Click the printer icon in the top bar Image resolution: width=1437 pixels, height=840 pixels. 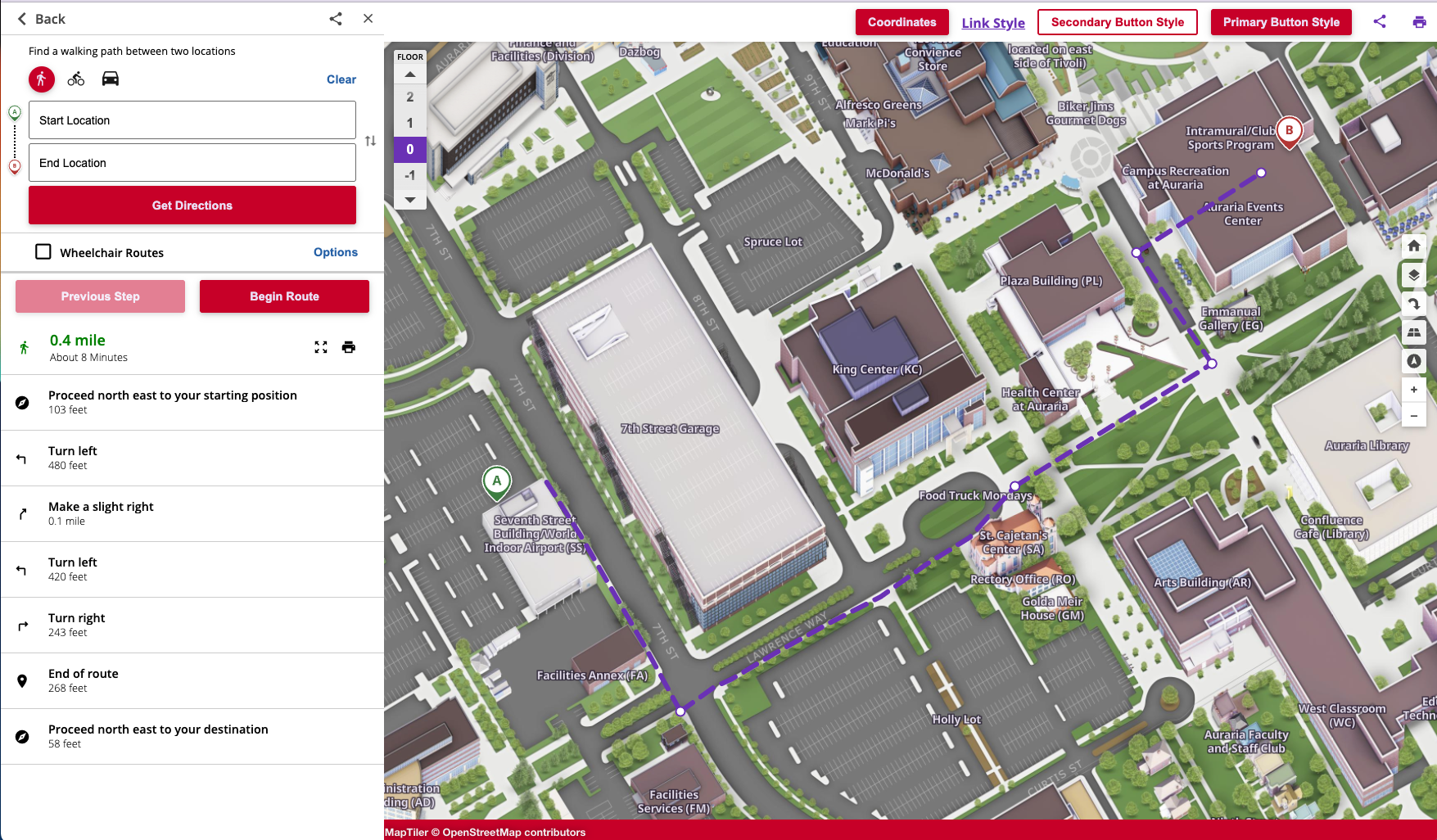point(1420,22)
